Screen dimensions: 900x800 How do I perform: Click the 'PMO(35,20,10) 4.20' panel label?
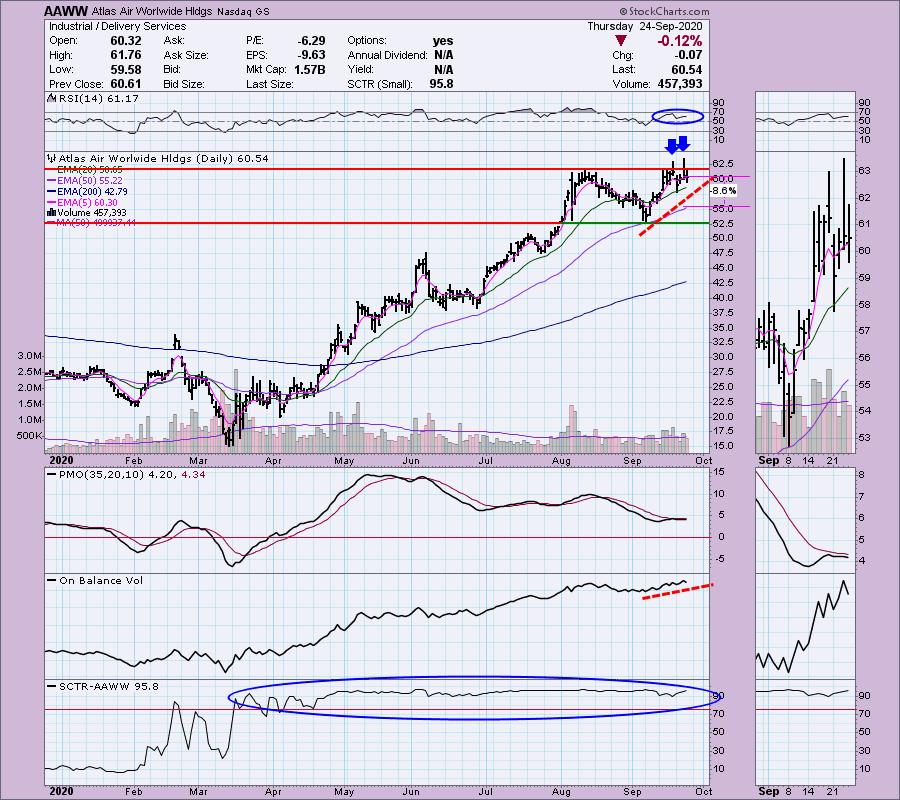tap(118, 475)
